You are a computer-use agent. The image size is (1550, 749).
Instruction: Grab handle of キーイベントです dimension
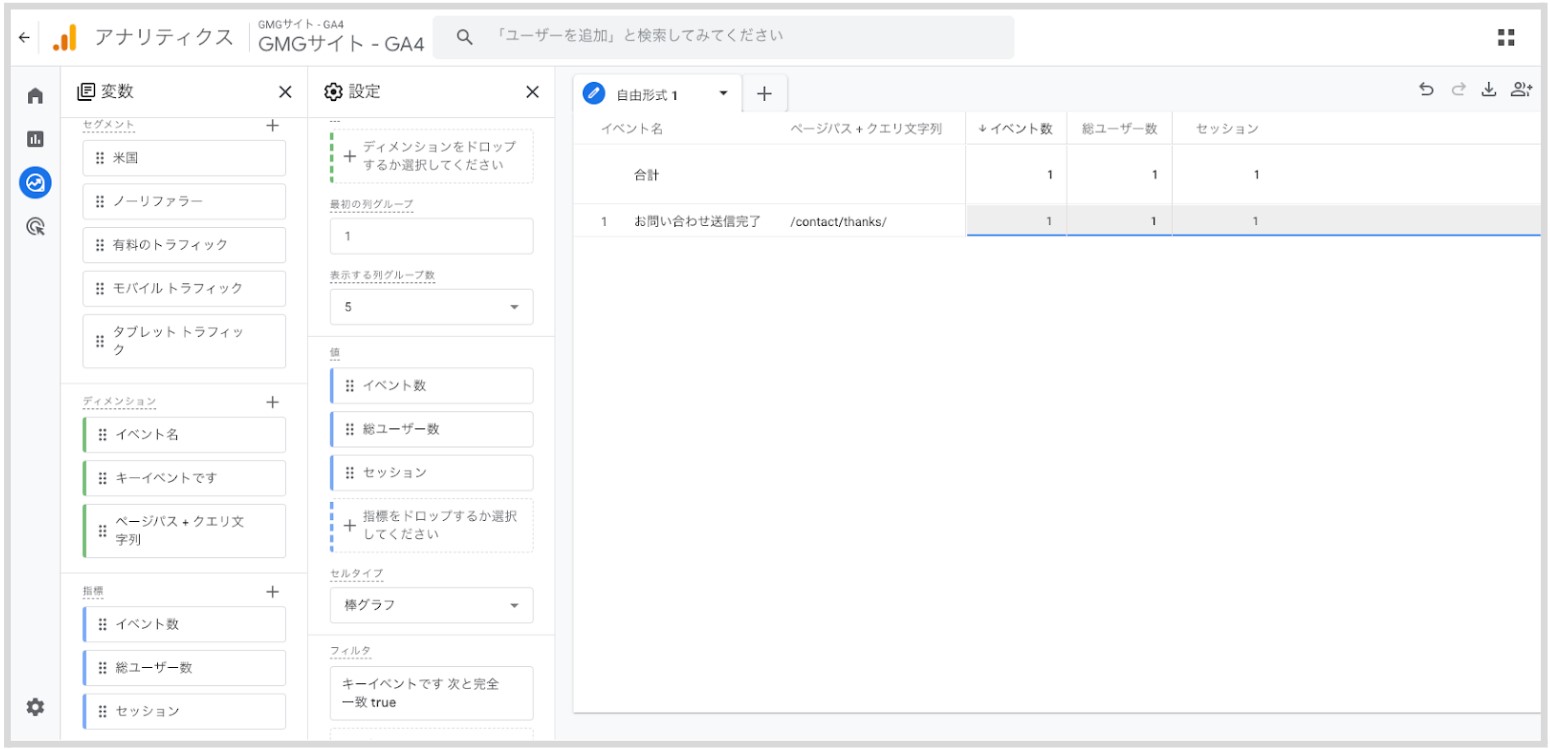(102, 478)
